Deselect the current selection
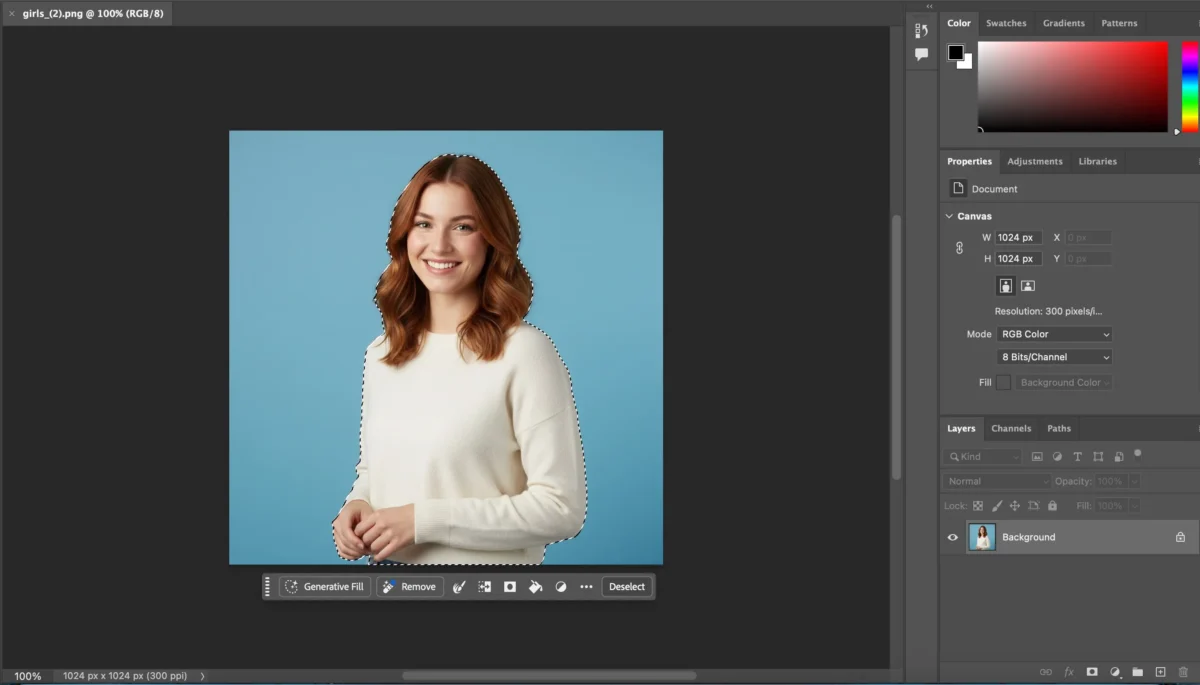 click(627, 586)
